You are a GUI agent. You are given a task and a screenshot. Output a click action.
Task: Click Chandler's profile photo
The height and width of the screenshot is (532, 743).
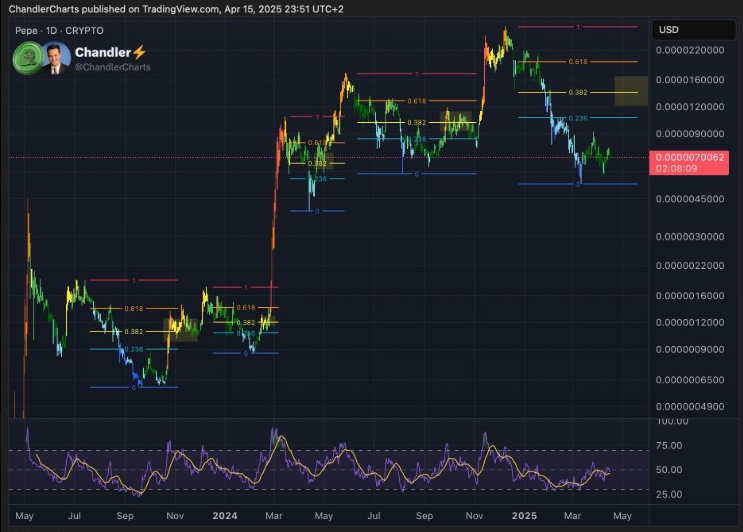tap(57, 58)
